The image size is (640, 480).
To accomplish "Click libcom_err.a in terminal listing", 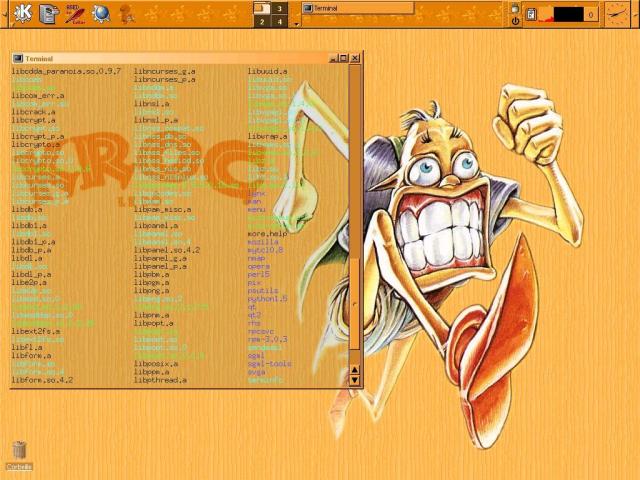I will 38,96.
